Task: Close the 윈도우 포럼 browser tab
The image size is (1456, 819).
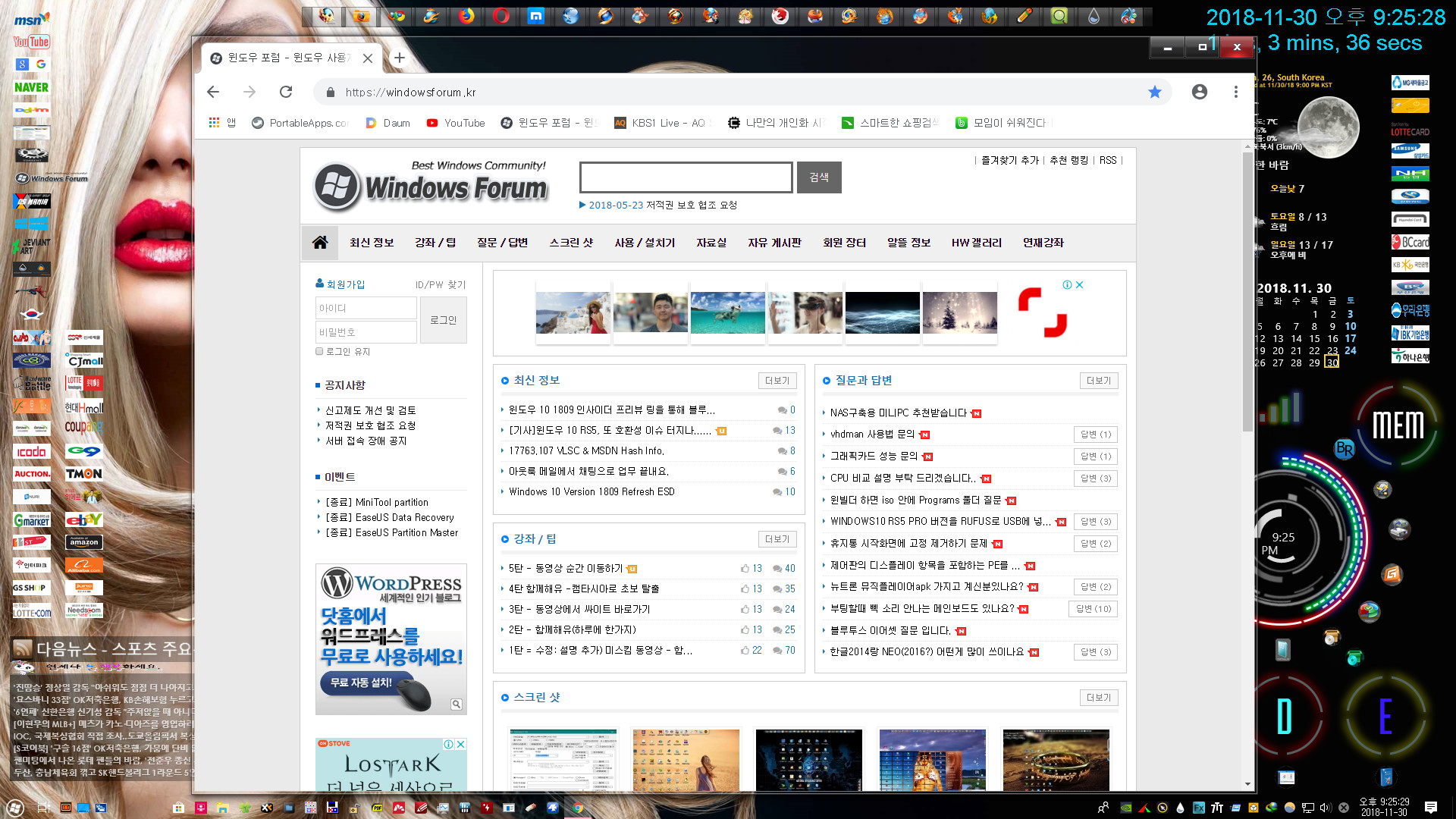Action: tap(368, 58)
